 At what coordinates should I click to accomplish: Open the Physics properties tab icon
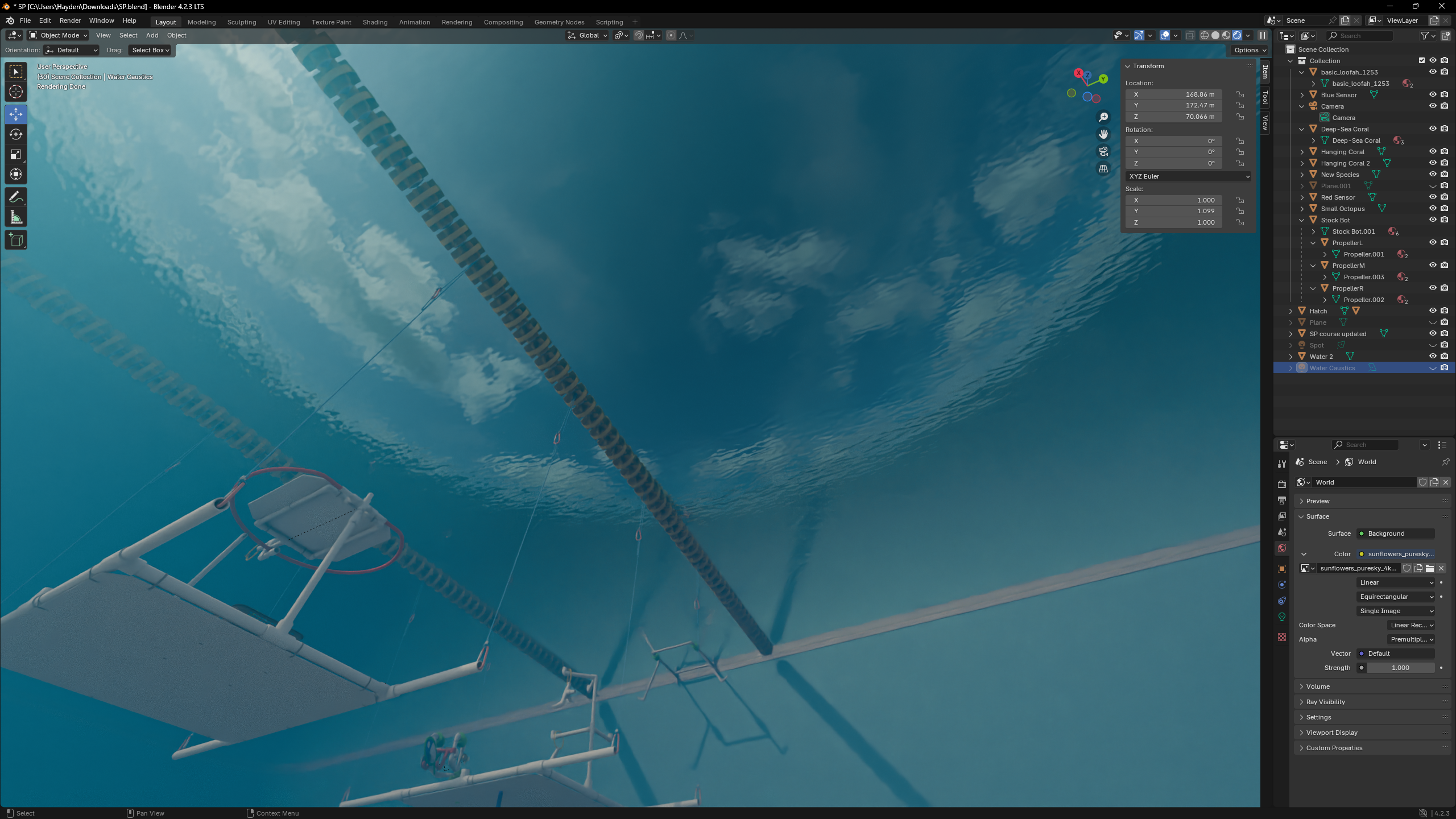[x=1282, y=585]
